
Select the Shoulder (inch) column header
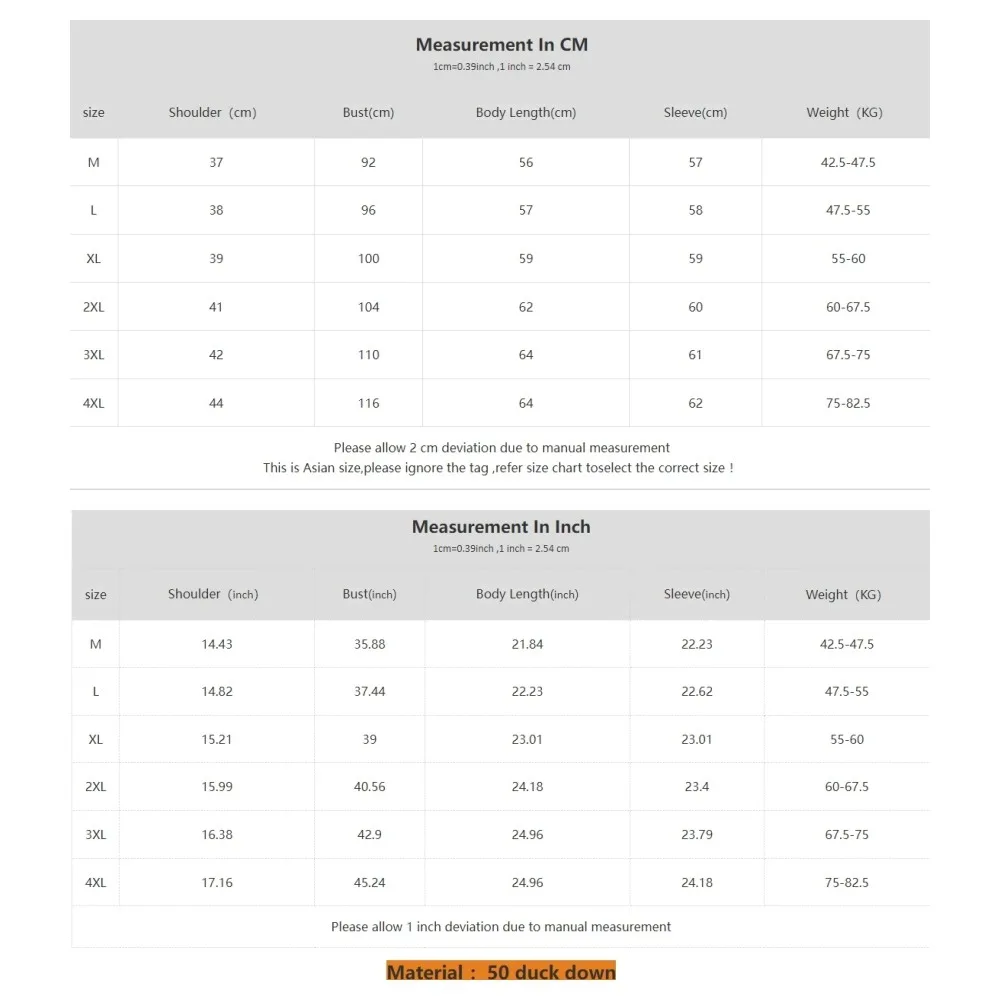pos(213,594)
